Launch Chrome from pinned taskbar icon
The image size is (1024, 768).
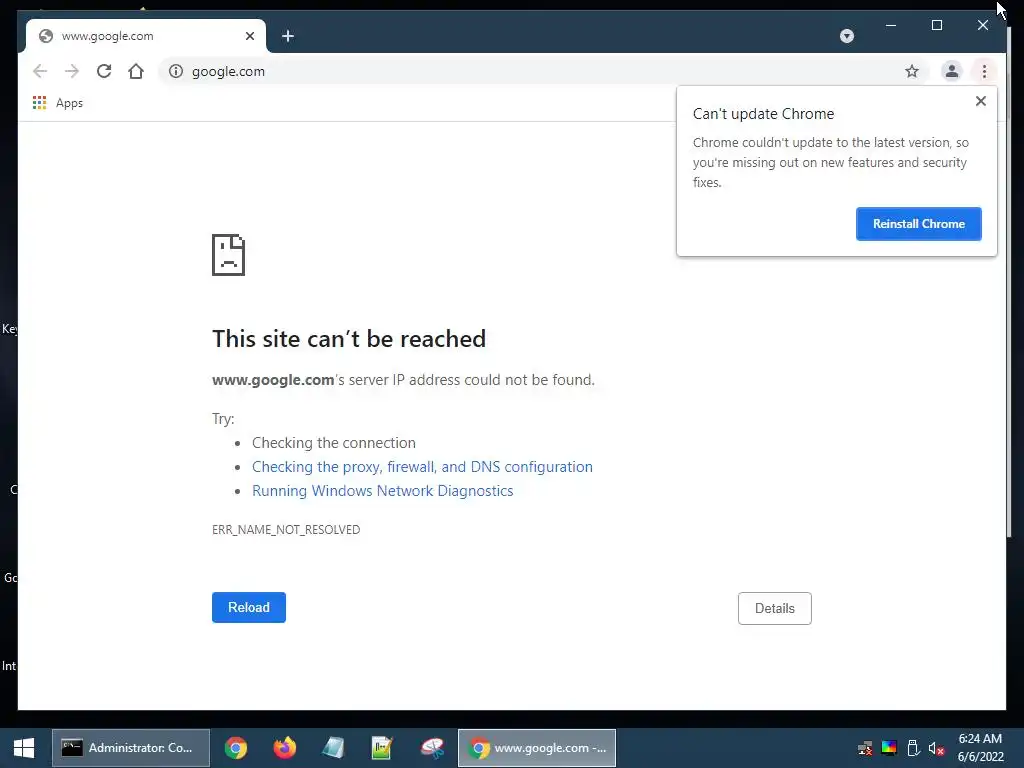pyautogui.click(x=236, y=748)
